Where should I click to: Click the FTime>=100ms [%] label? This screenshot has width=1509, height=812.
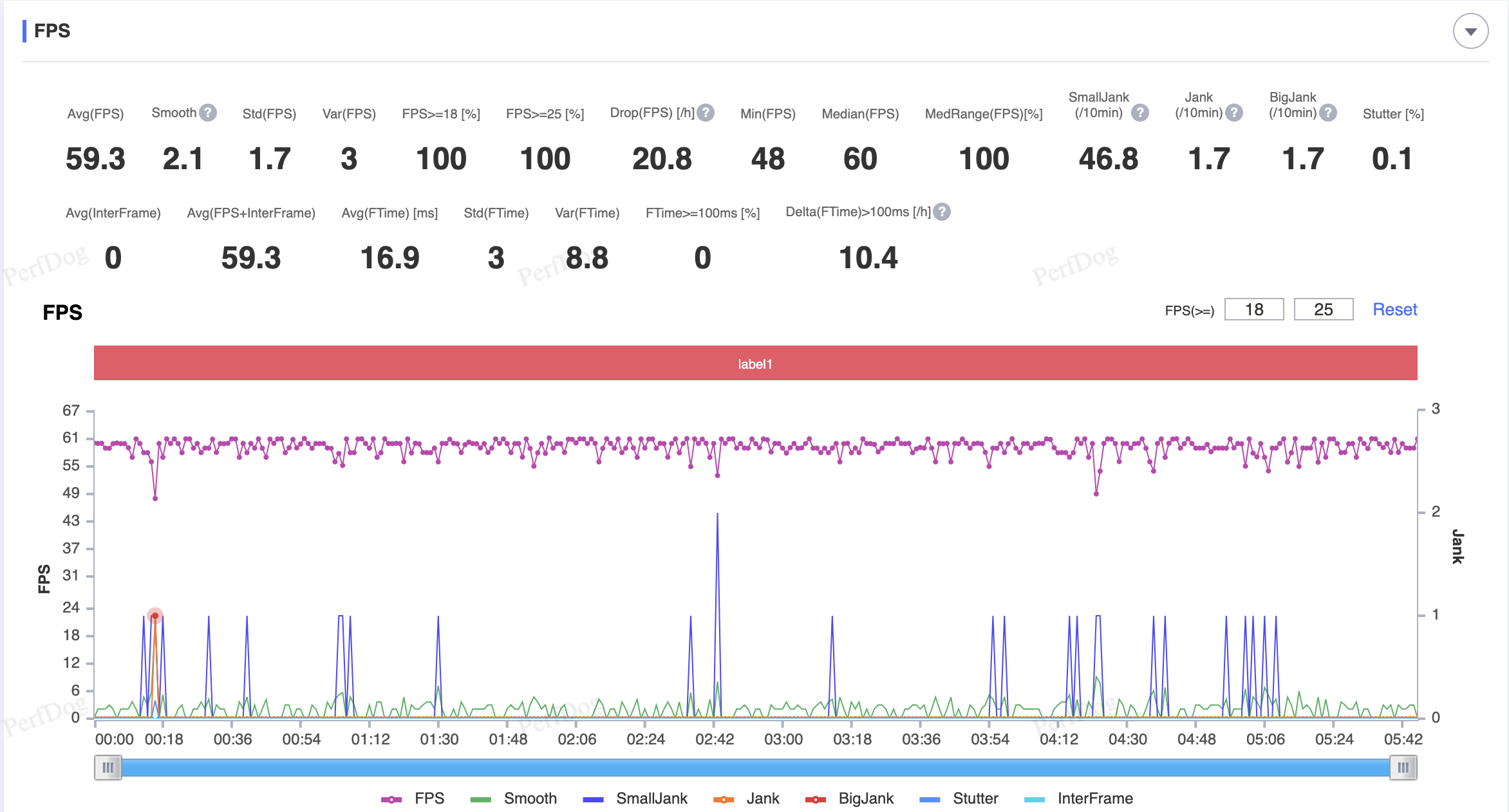pyautogui.click(x=702, y=213)
